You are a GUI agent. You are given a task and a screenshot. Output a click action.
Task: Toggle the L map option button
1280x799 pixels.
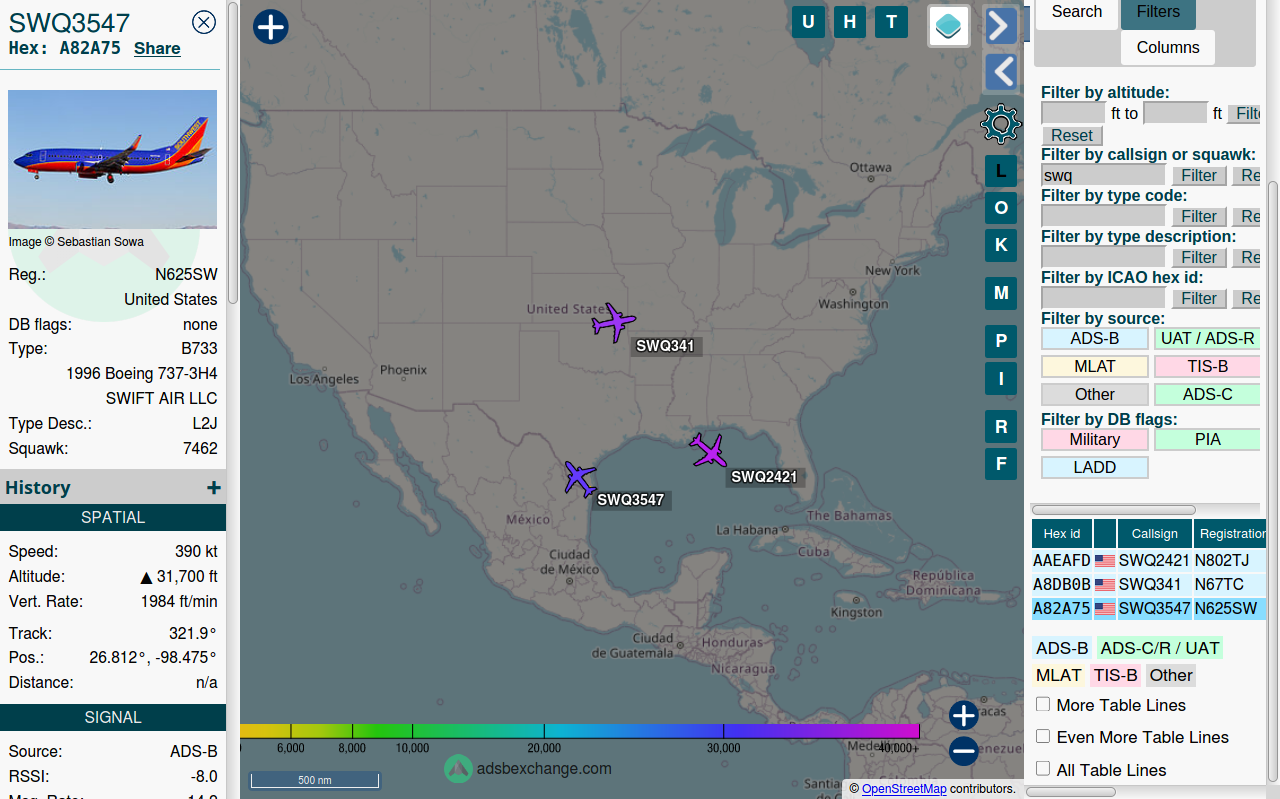1001,172
